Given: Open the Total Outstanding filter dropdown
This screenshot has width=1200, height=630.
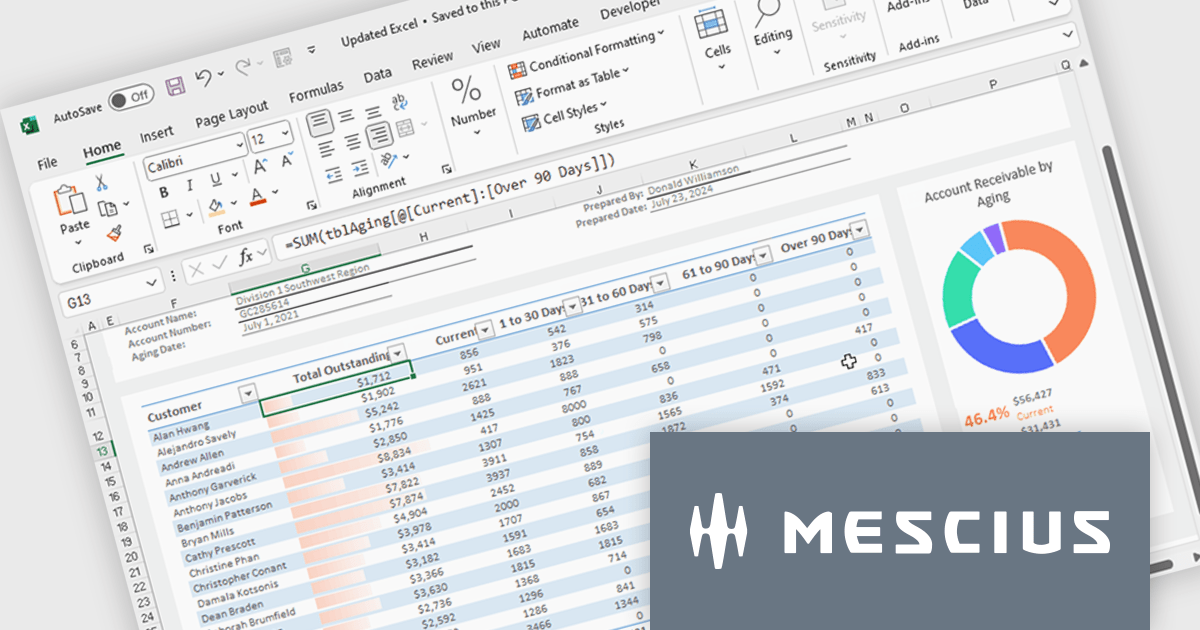Looking at the screenshot, I should click(x=398, y=353).
